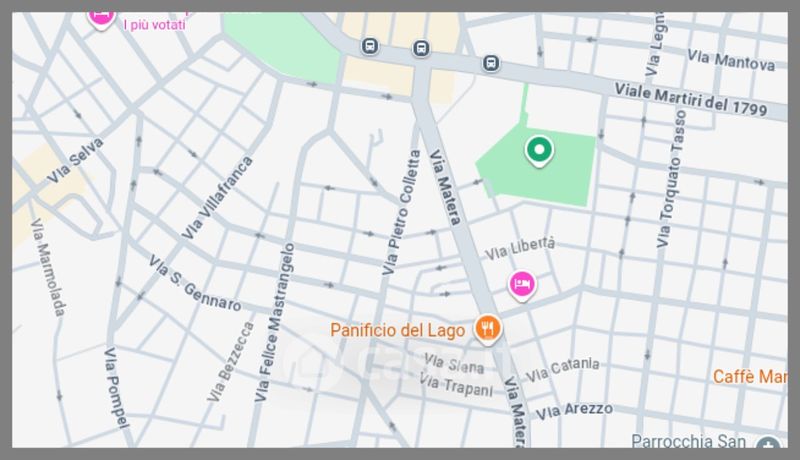The width and height of the screenshot is (800, 460).
Task: Click the Via Pietro Colletta street label
Action: 402,212
